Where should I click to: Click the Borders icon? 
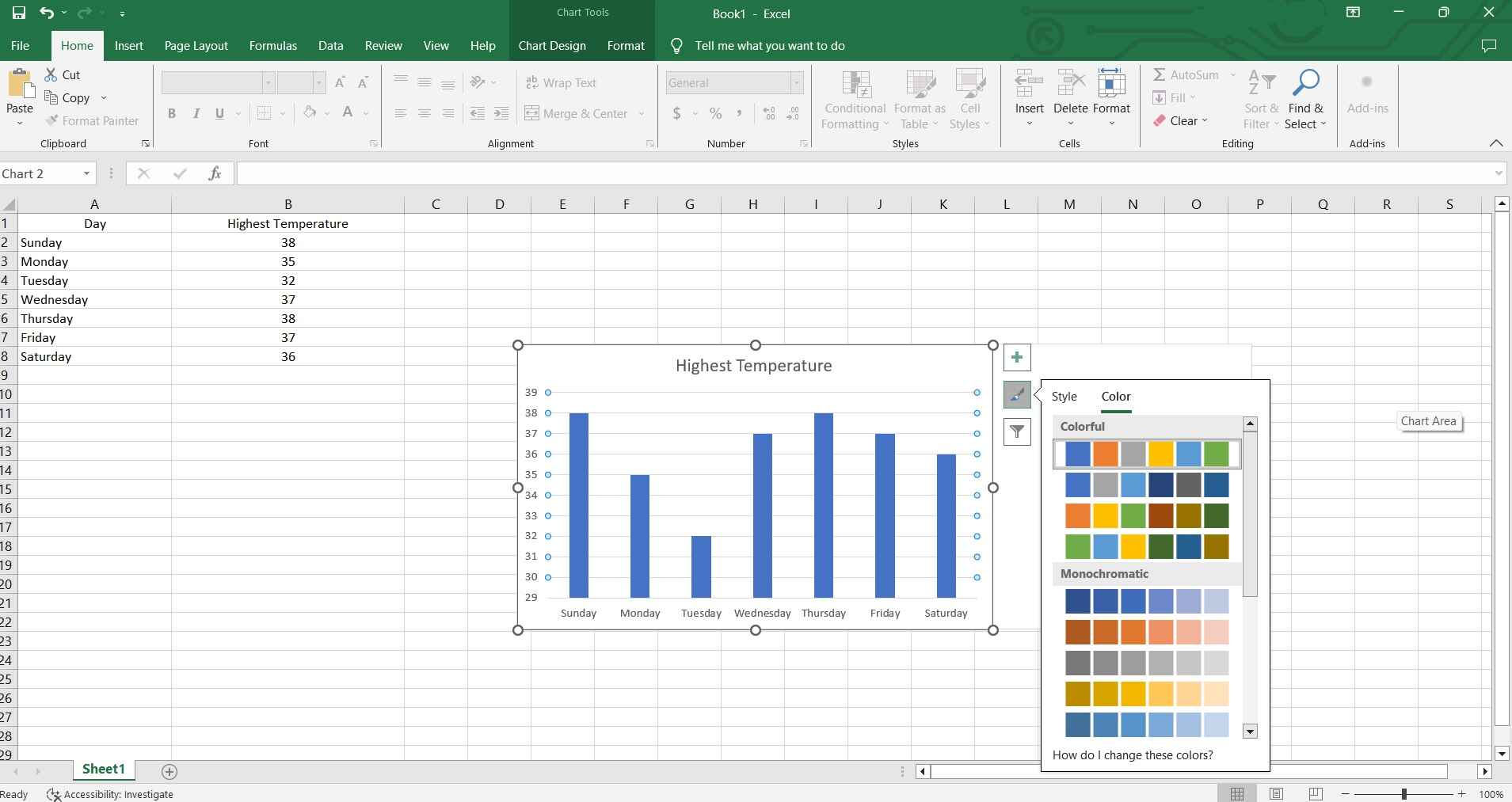(265, 113)
